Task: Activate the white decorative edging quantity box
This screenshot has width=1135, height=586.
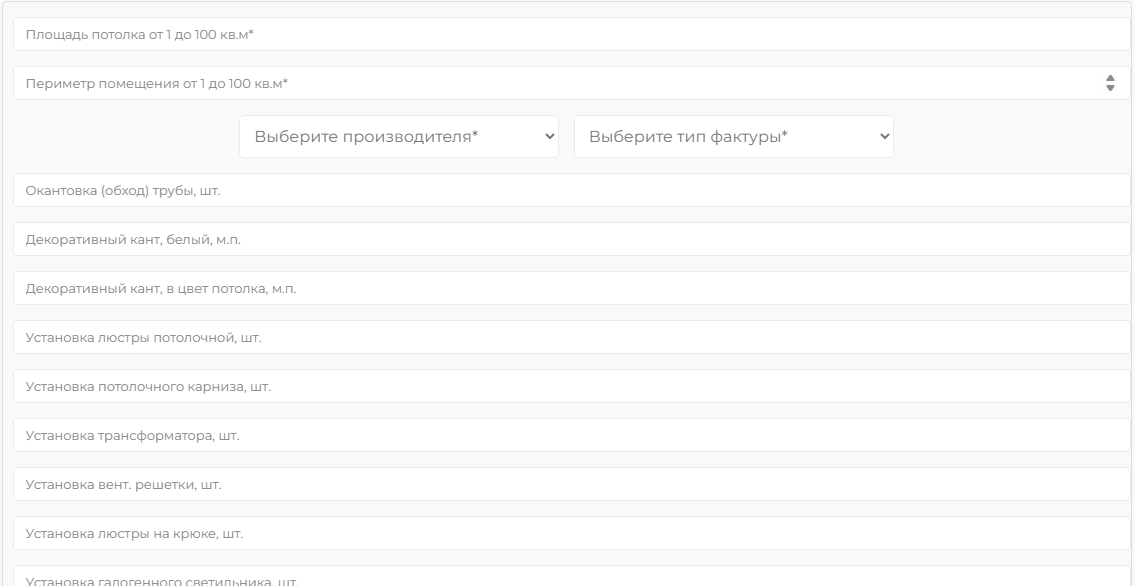Action: point(570,239)
